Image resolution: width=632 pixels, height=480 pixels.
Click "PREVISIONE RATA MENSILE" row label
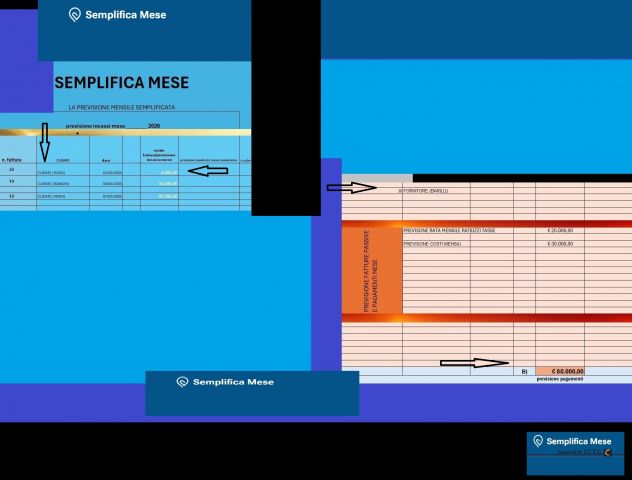pyautogui.click(x=449, y=231)
